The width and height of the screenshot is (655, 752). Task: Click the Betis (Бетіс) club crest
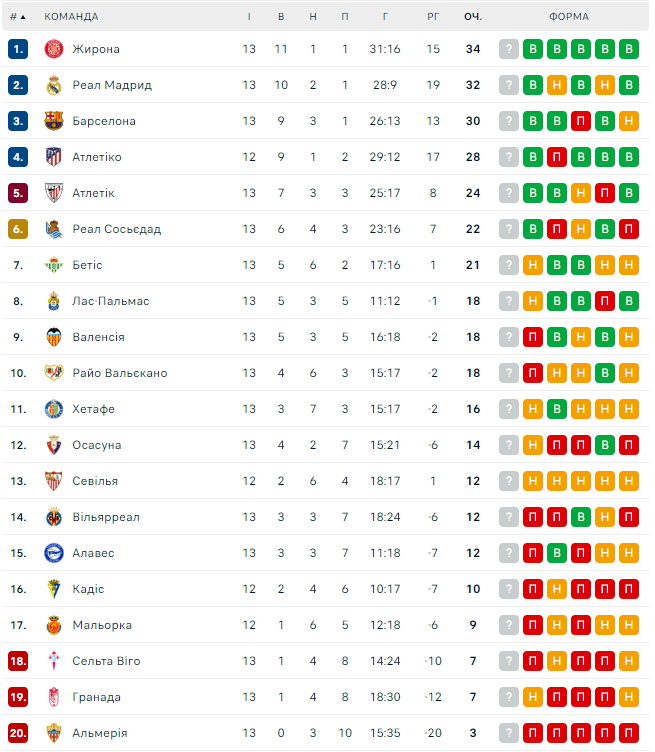click(54, 265)
